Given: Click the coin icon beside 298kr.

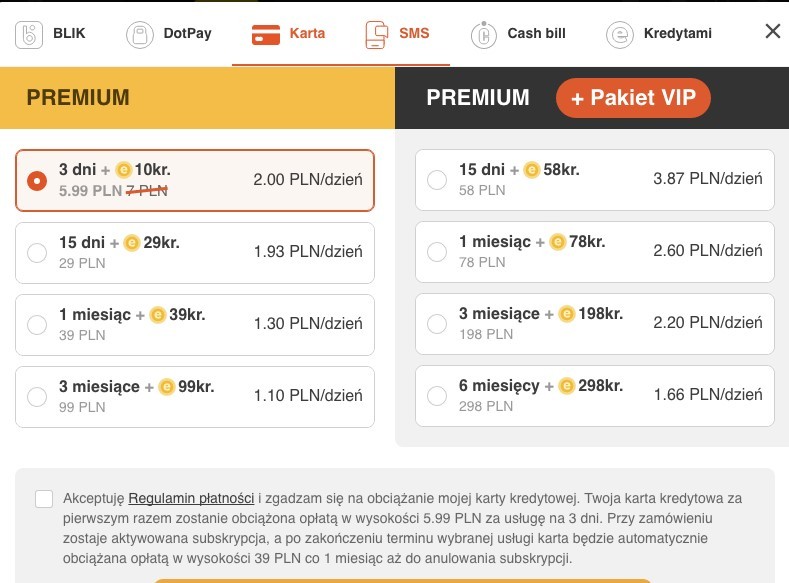Looking at the screenshot, I should pos(567,386).
